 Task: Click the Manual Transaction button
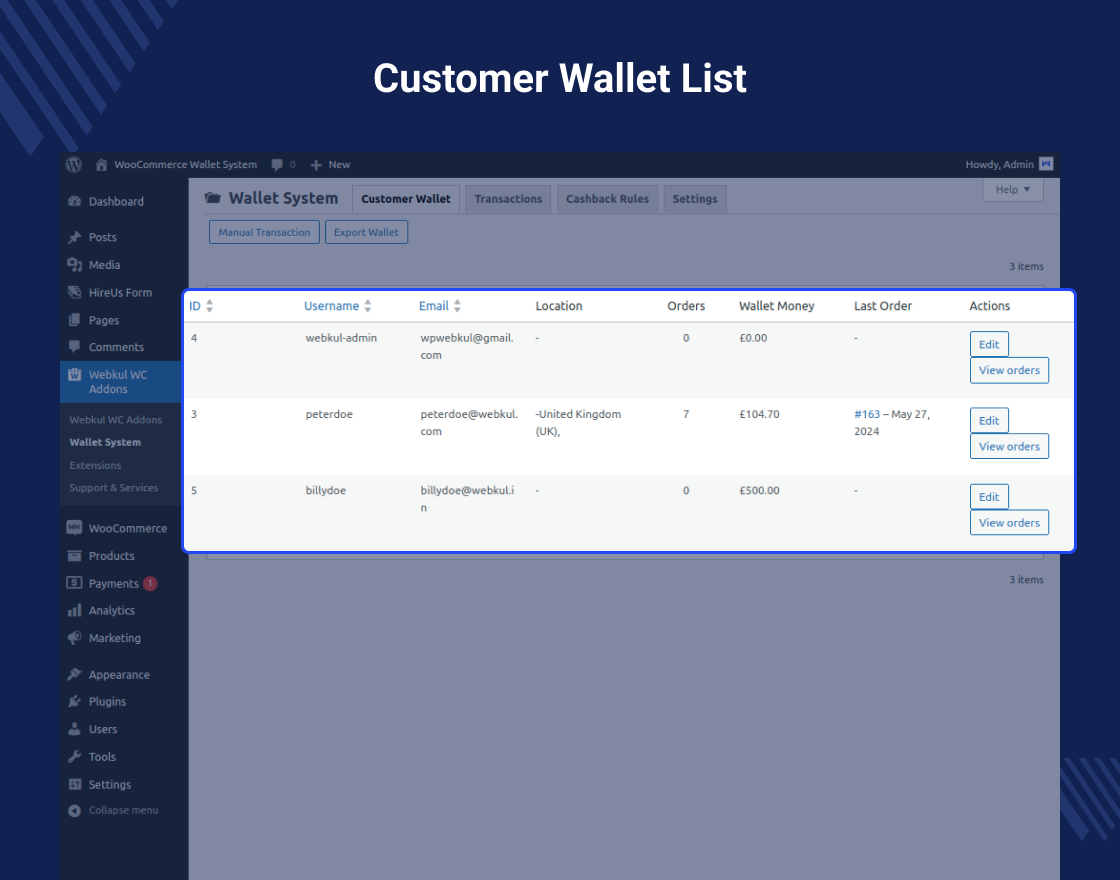[x=263, y=231]
